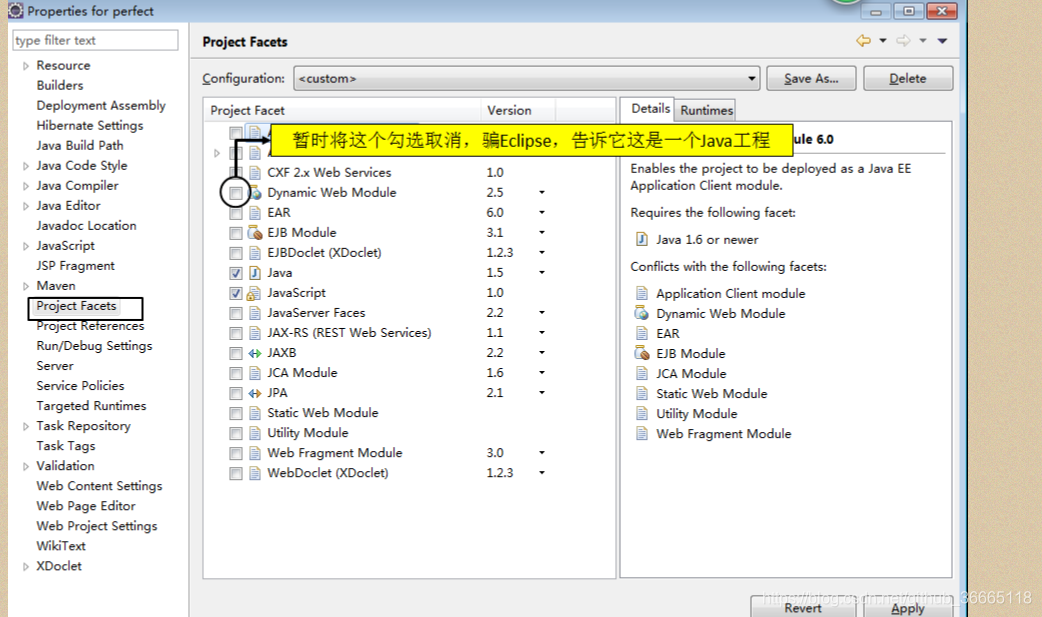
Task: Open the back history dropdown arrow
Action: pos(883,41)
